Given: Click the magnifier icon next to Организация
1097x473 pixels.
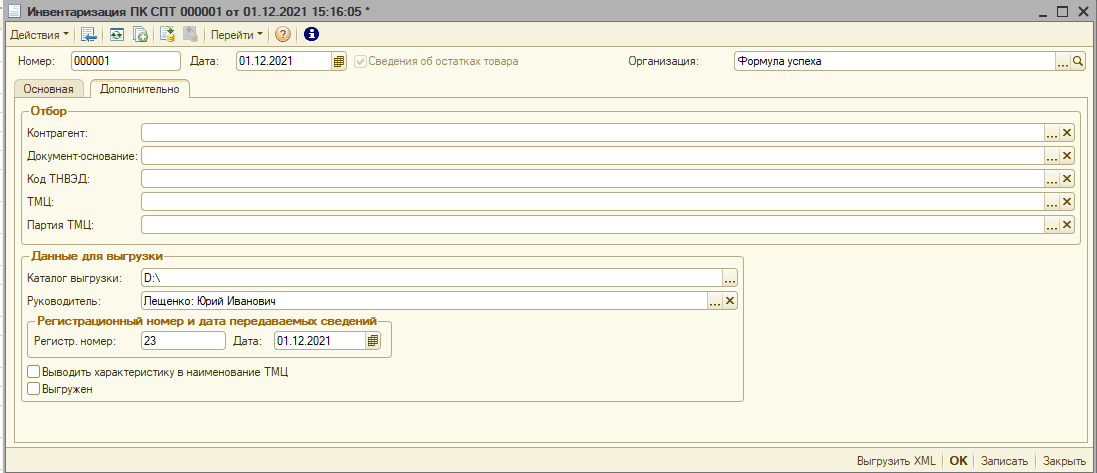Looking at the screenshot, I should 1078,61.
